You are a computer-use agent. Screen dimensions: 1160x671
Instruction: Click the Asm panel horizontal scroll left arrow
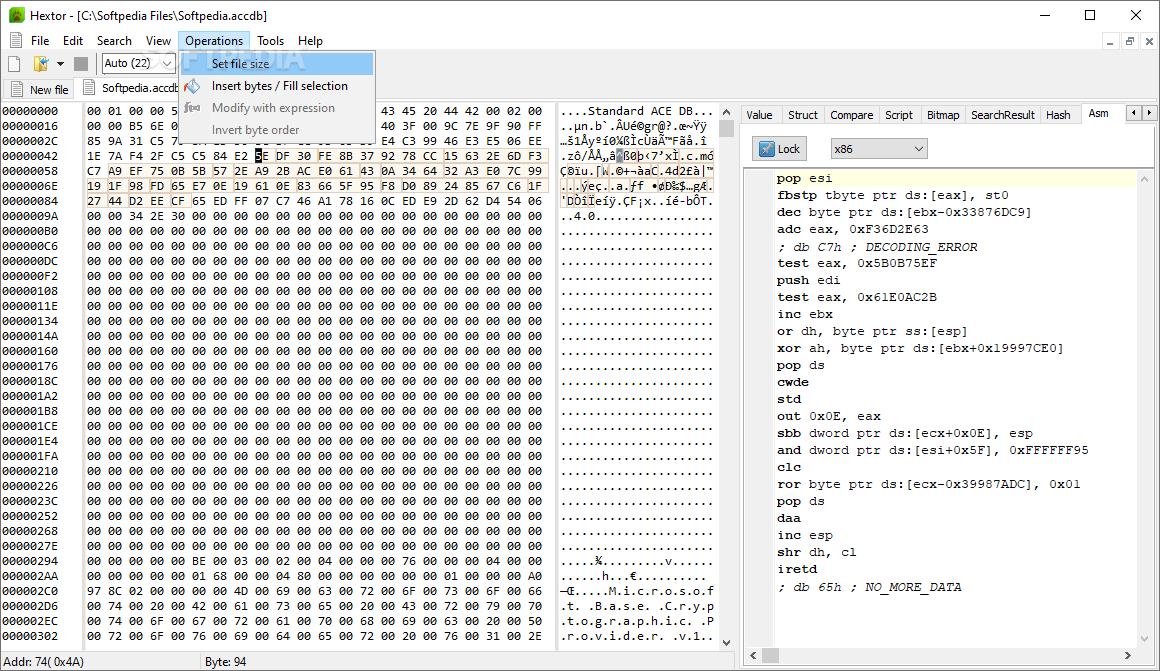pos(754,655)
